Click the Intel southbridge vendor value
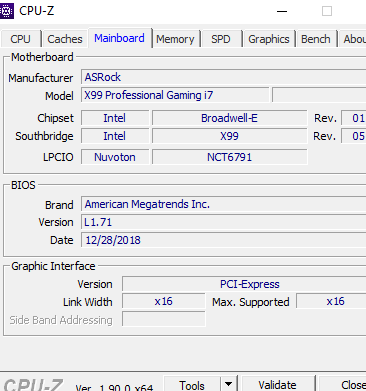 115,136
